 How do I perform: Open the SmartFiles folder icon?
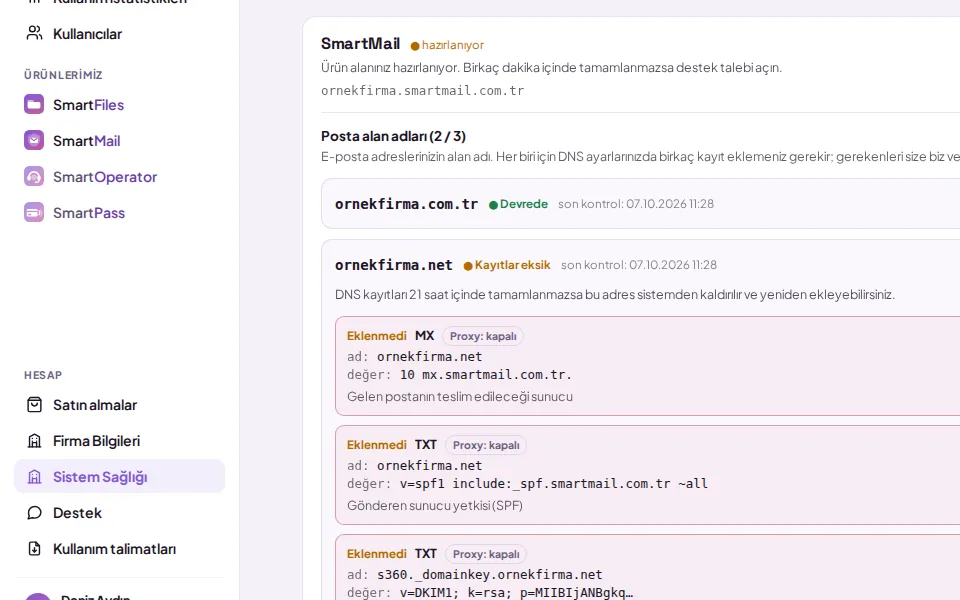(x=34, y=104)
